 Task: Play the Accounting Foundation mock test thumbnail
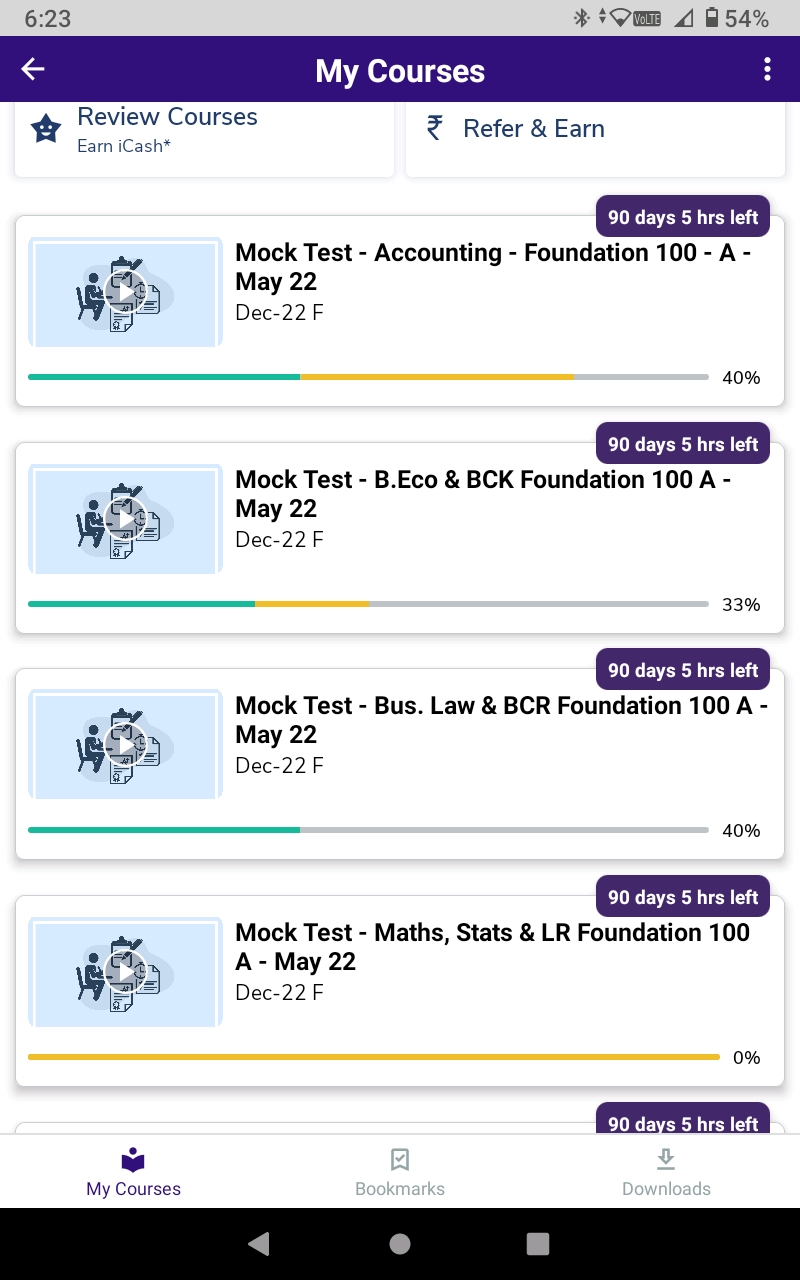(126, 292)
